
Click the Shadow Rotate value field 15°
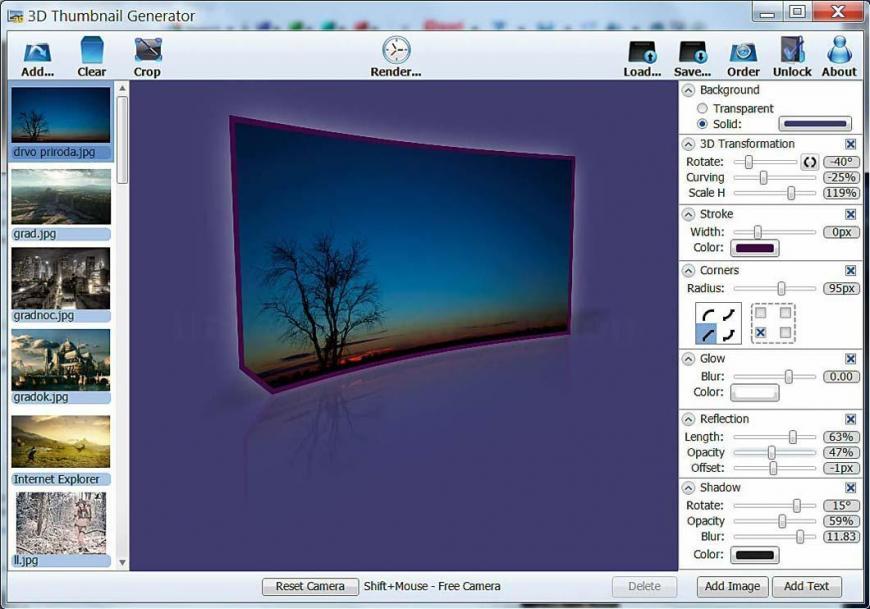coord(842,505)
